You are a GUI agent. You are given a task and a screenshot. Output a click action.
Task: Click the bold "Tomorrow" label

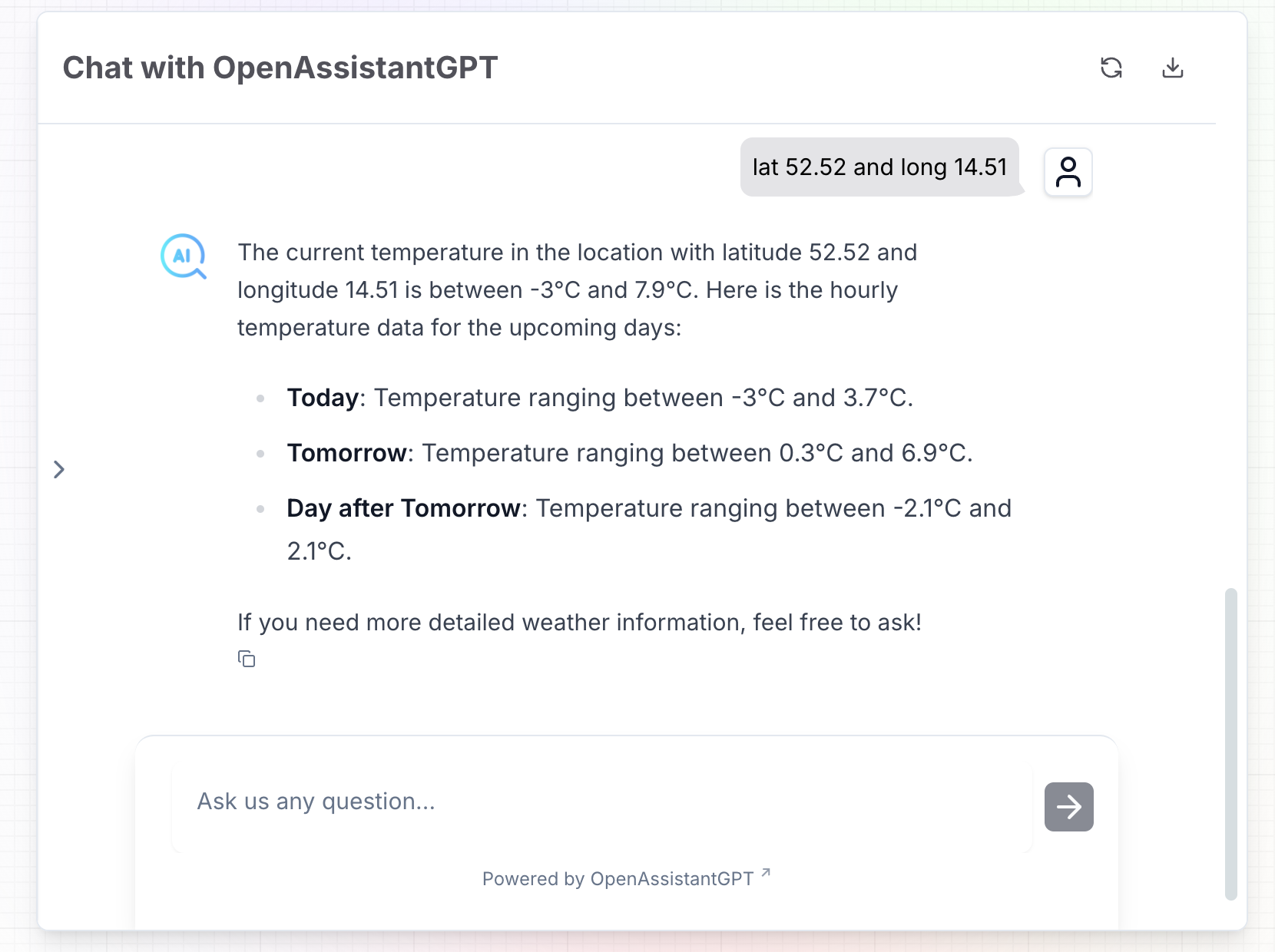[346, 453]
